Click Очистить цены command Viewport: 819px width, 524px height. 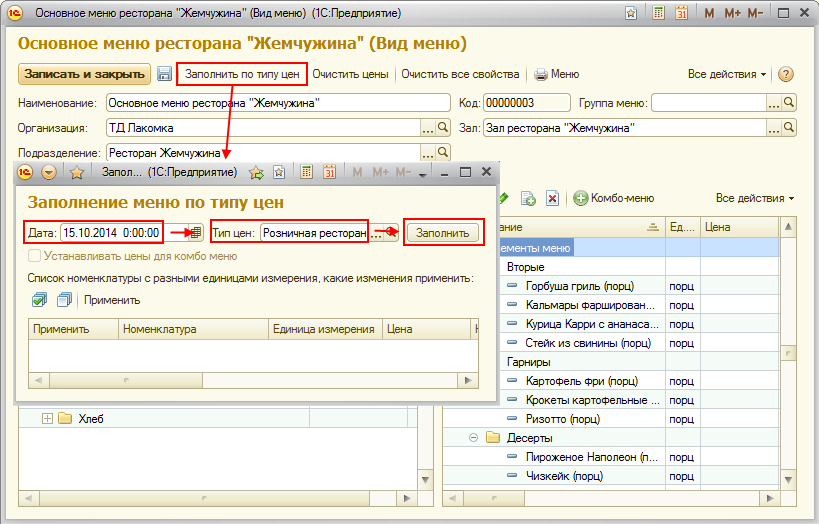point(350,75)
